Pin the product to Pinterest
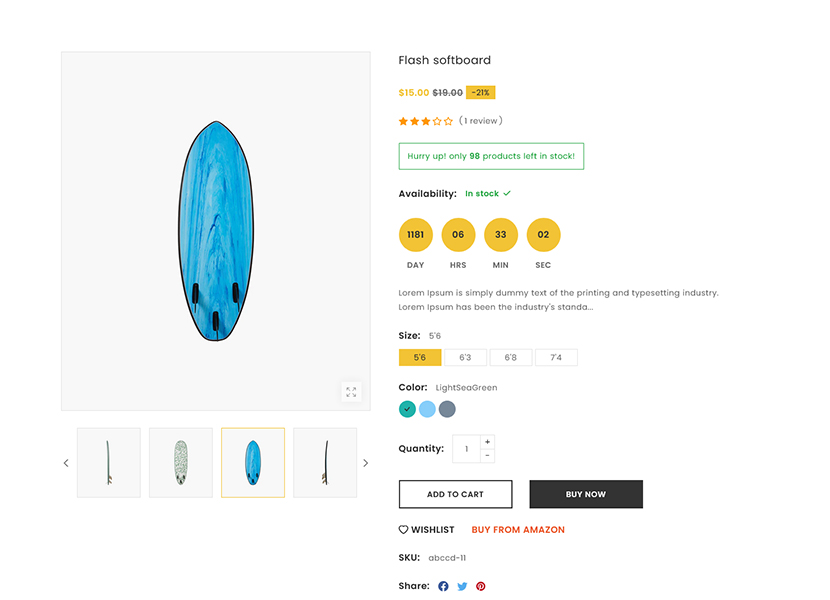This screenshot has width=830, height=600. [481, 586]
